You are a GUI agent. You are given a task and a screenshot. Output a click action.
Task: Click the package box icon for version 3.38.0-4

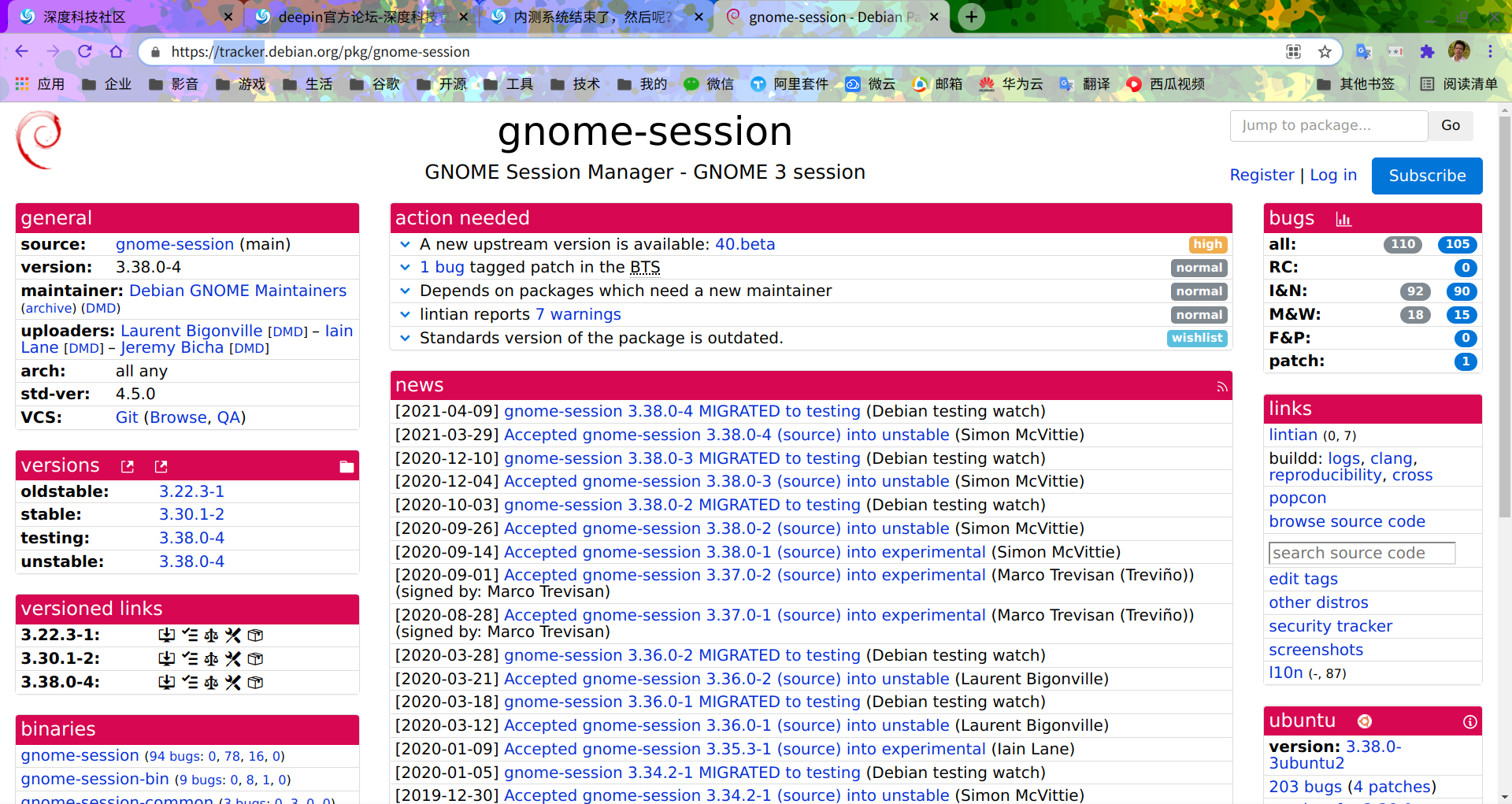tap(255, 682)
